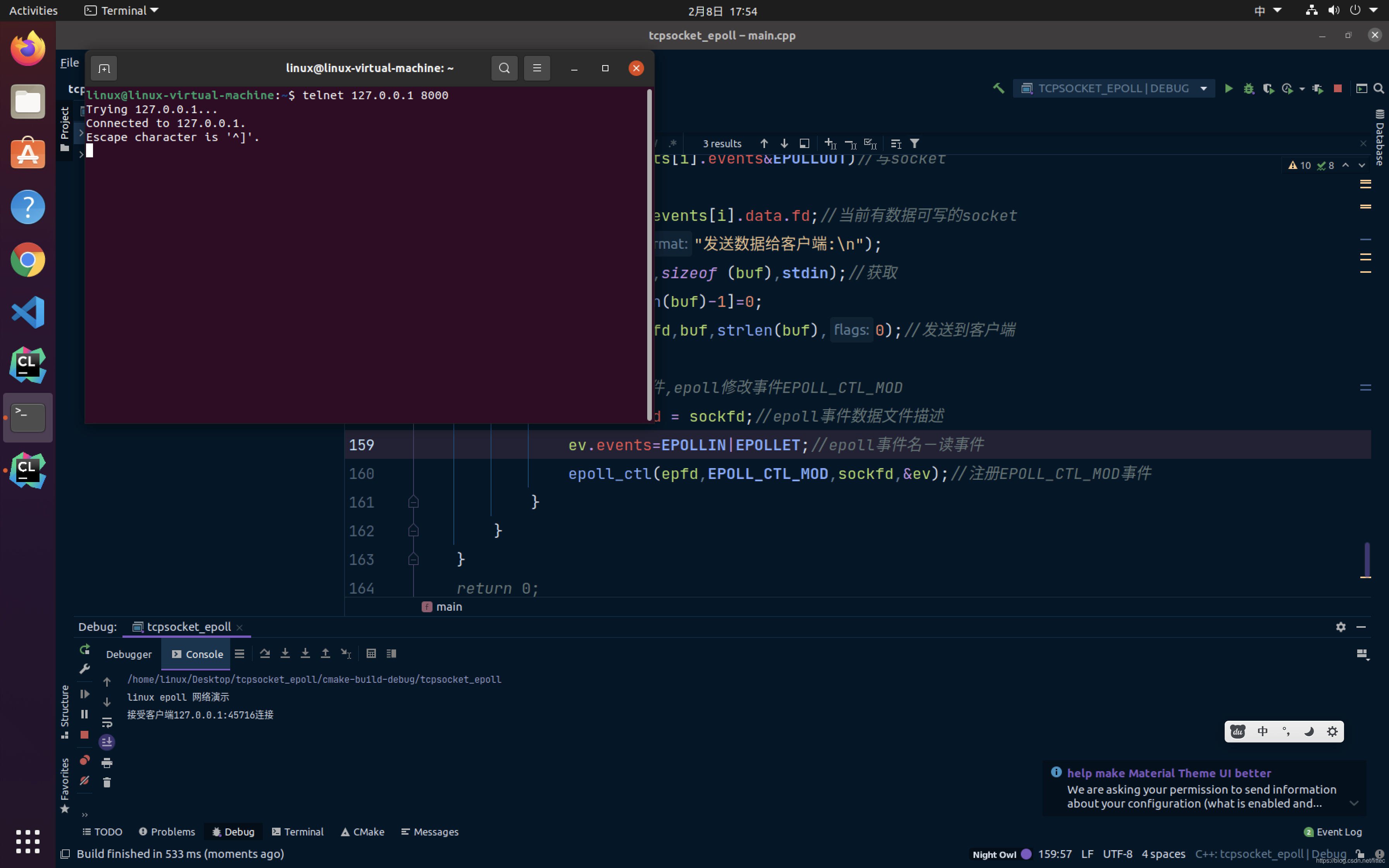Click Night Owl theme color indicator in status bar
The height and width of the screenshot is (868, 1389).
point(1026,854)
